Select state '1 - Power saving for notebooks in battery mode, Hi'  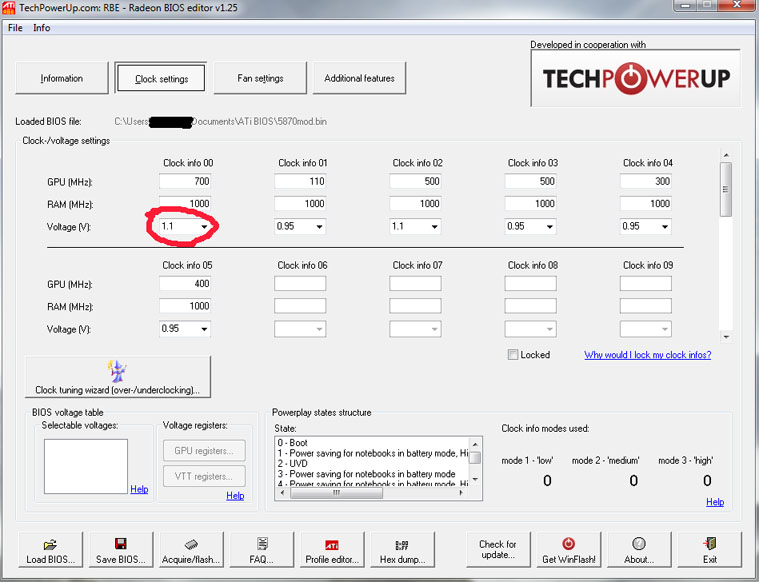[372, 453]
